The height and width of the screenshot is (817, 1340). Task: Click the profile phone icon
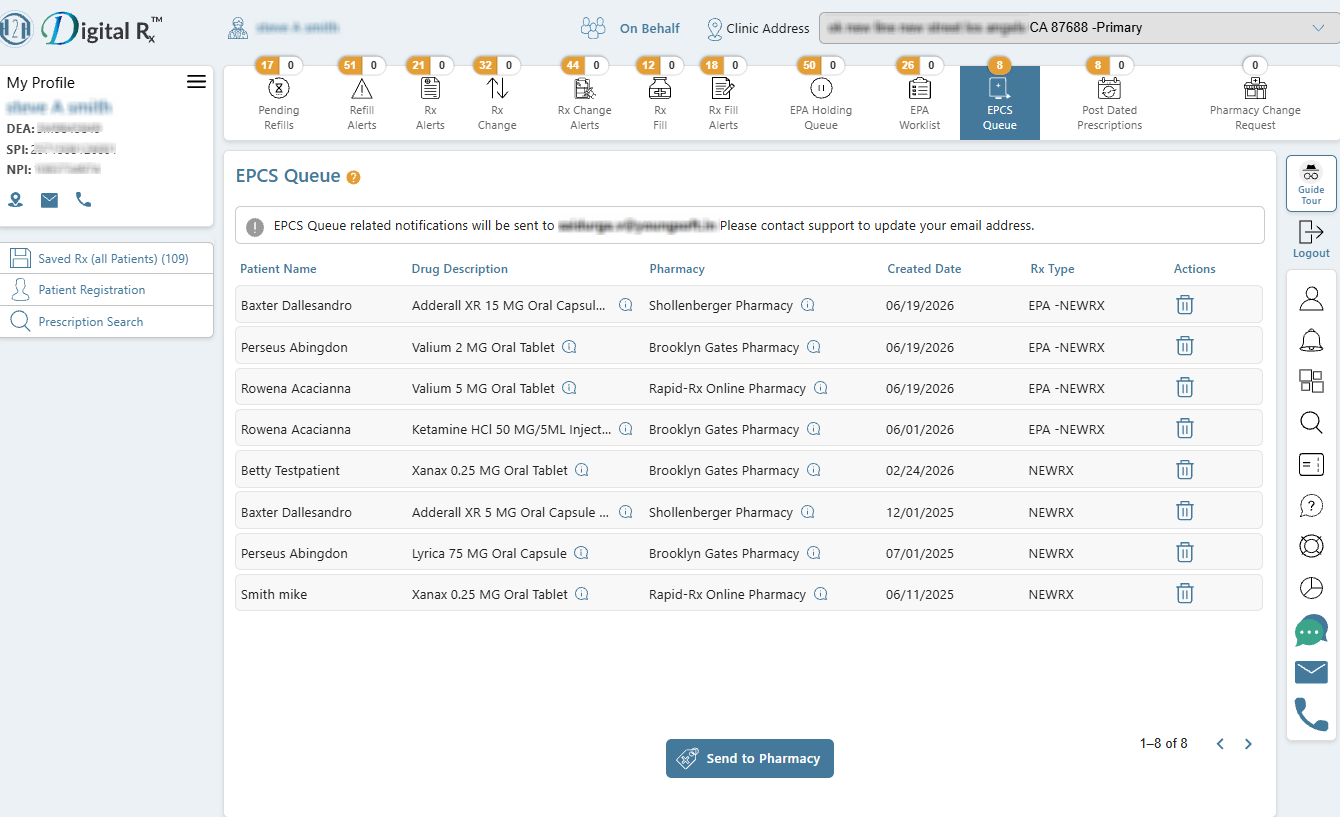(x=83, y=200)
